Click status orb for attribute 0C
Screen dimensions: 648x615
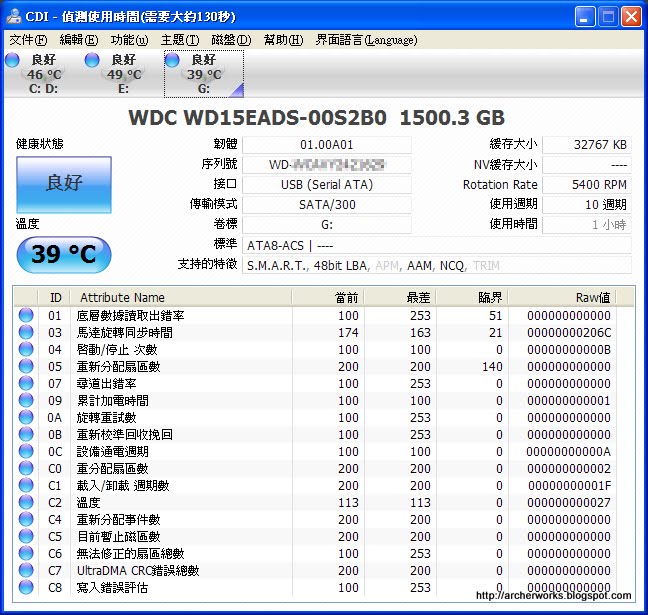coord(26,451)
